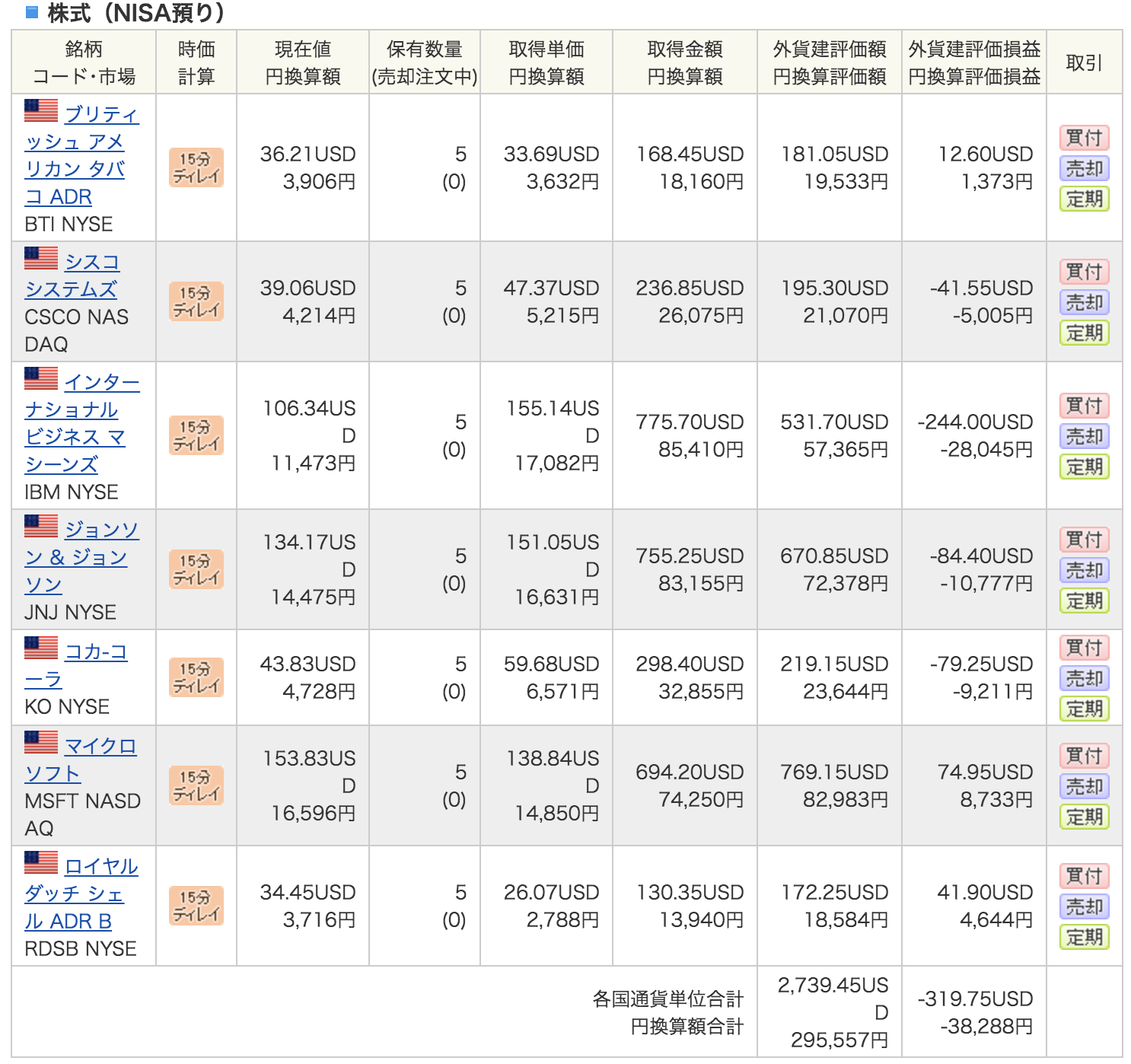Click 売却 for CSCO

coord(1085,302)
